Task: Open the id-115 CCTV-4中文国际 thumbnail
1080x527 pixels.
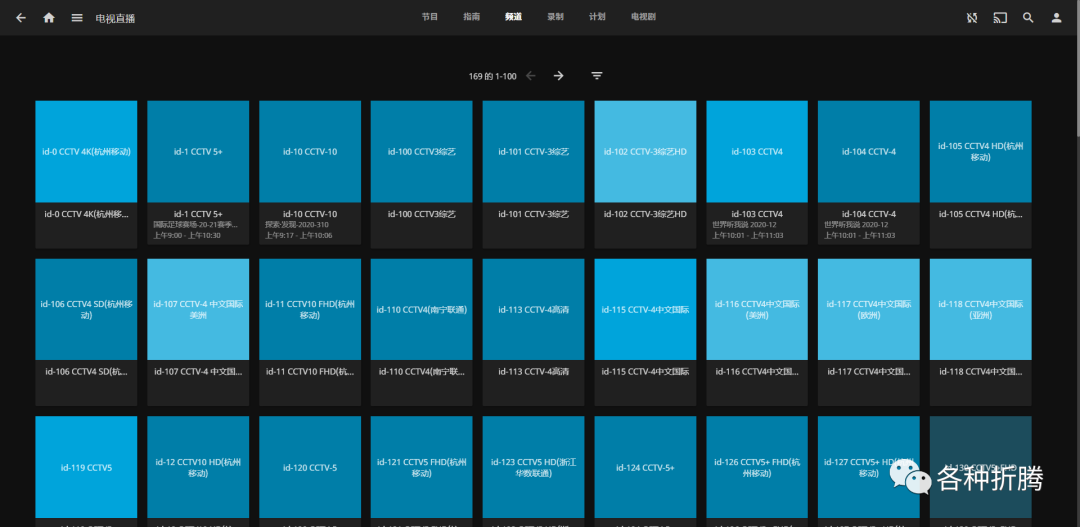Action: click(x=645, y=309)
